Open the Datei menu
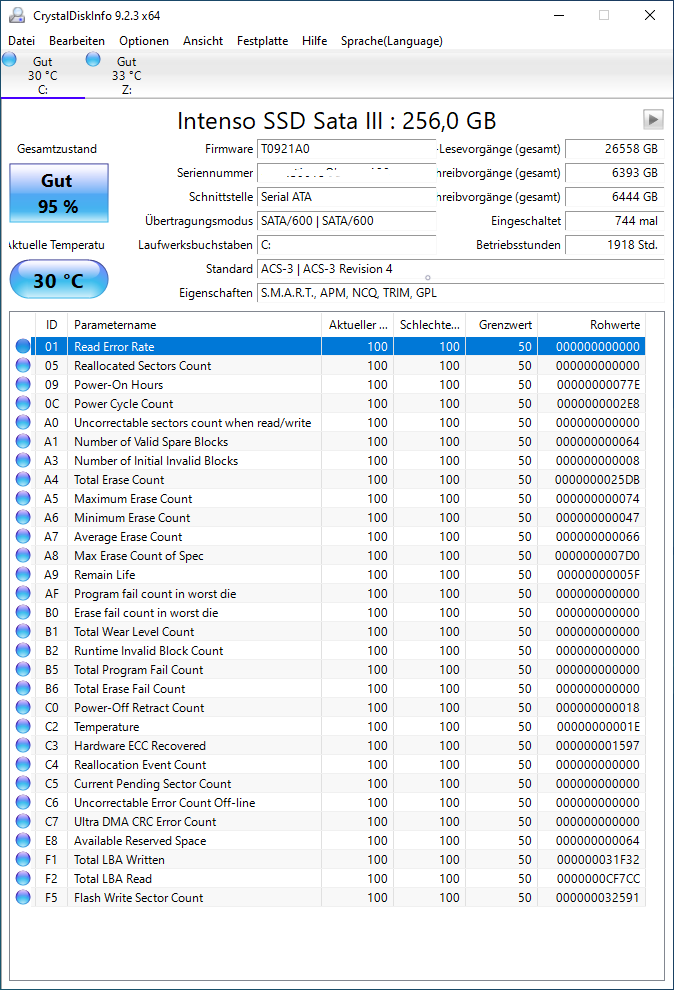Screen dimensions: 674x990 (21, 41)
